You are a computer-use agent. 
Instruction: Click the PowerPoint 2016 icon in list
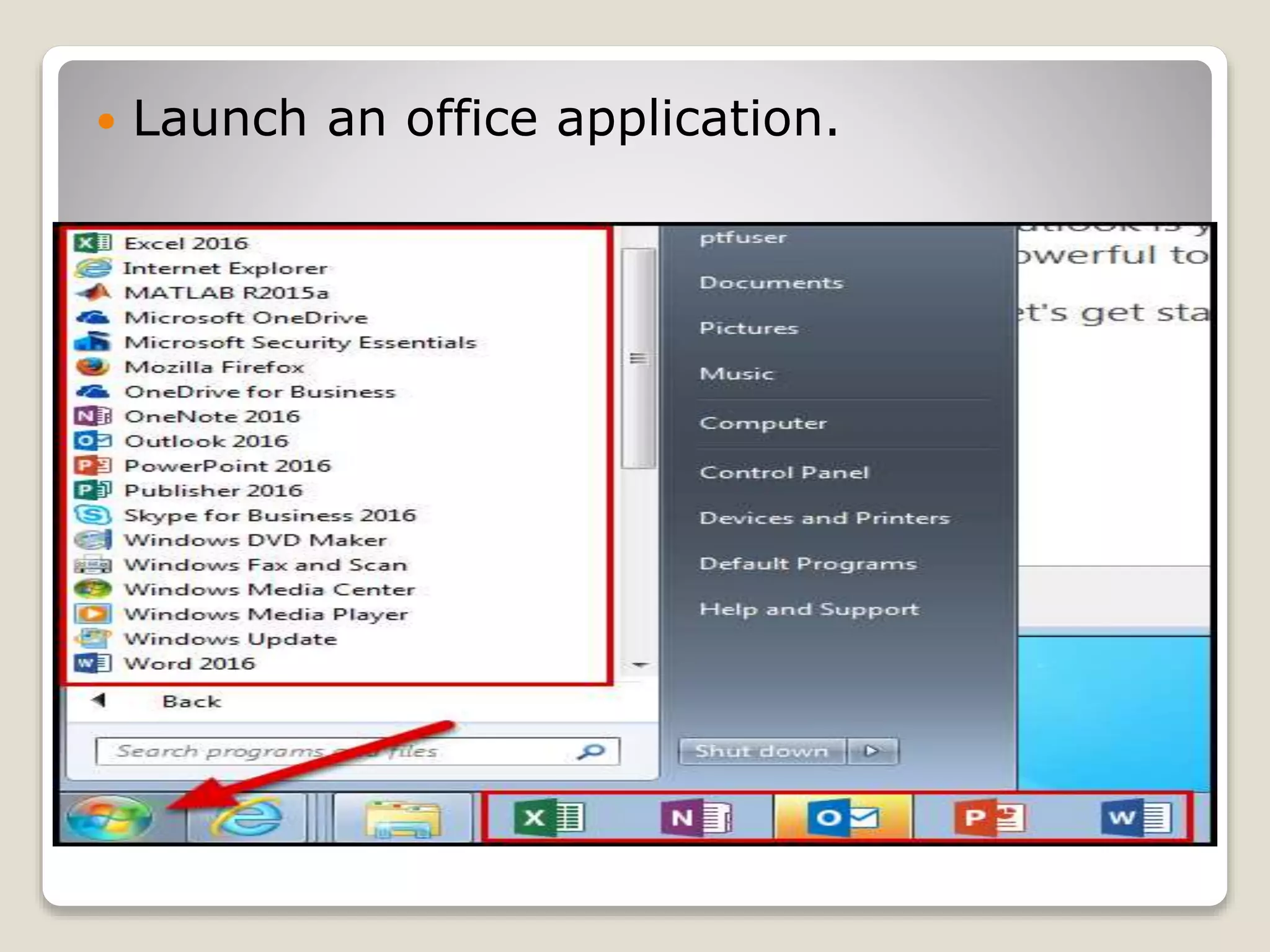(93, 465)
